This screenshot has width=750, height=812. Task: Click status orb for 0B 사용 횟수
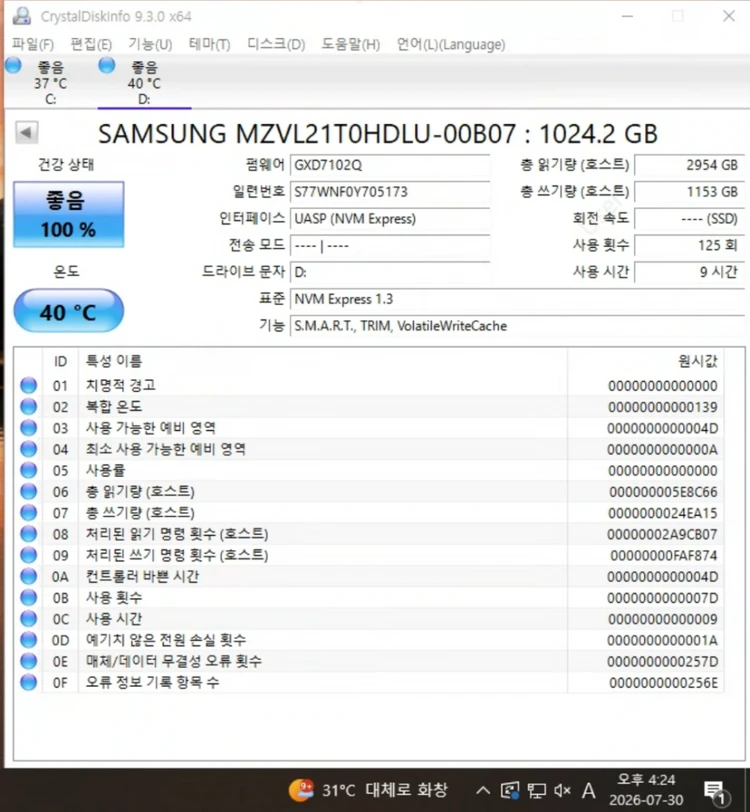28,598
